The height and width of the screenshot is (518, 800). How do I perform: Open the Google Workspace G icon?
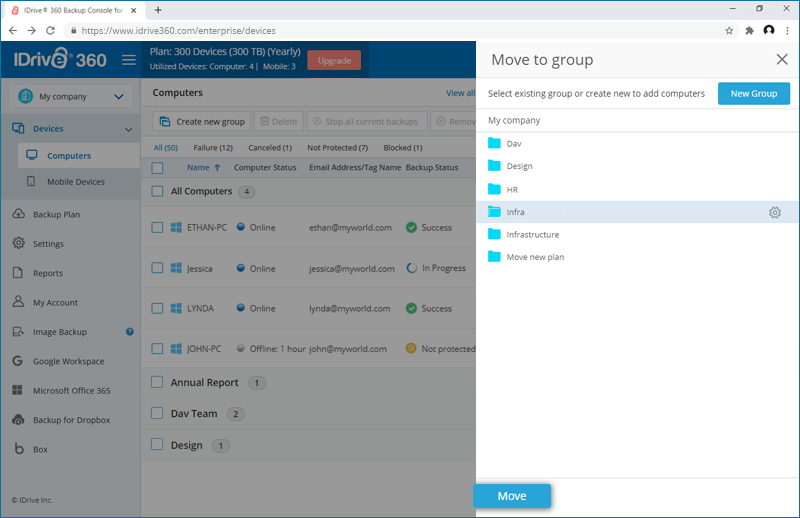17,361
